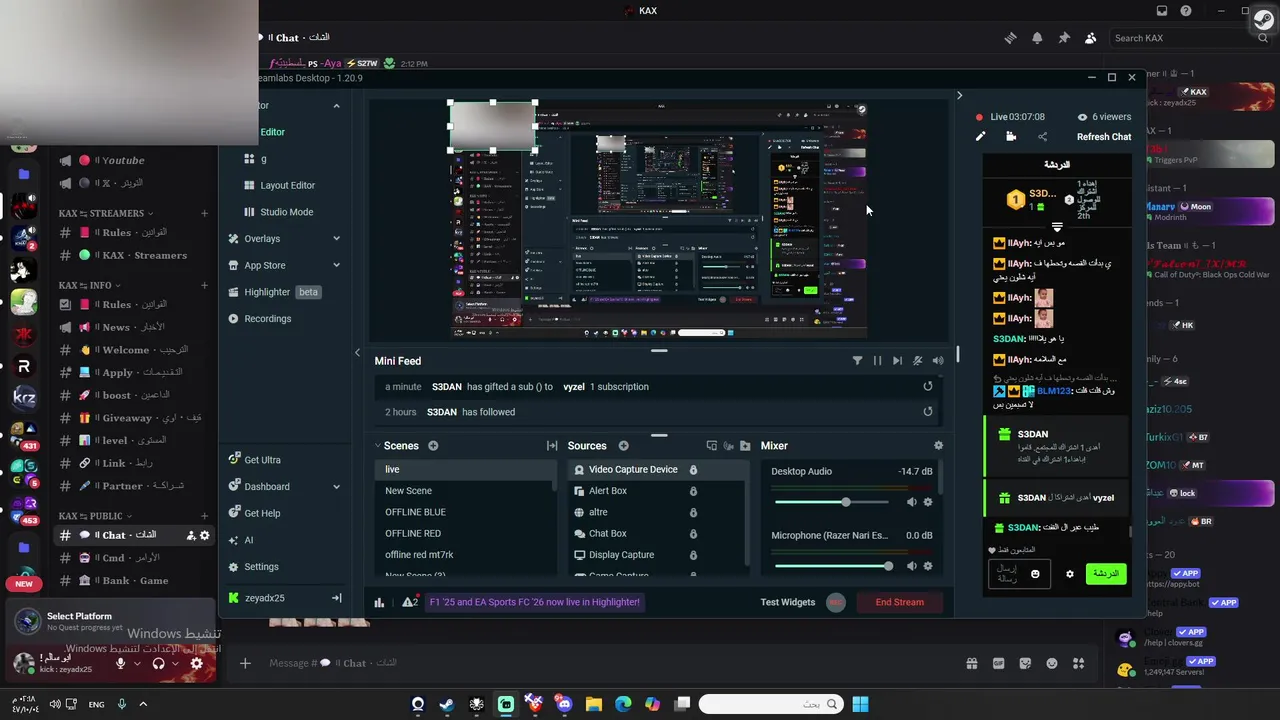Open the share icon in chat panel header
Image resolution: width=1280 pixels, height=720 pixels.
[x=1043, y=137]
